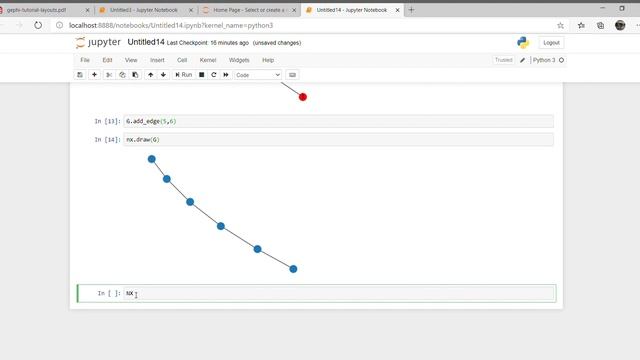Image resolution: width=640 pixels, height=360 pixels.
Task: Open the browser favorites list icon
Action: pyautogui.click(x=581, y=25)
